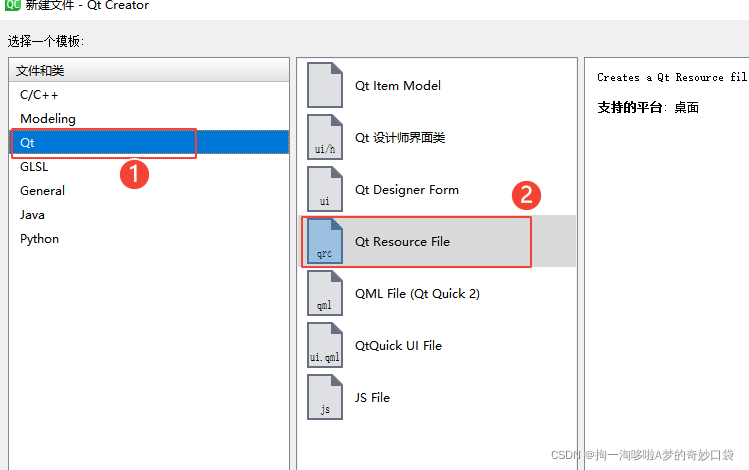
Task: Click the 支持的平台: 桌面 text
Action: click(648, 107)
